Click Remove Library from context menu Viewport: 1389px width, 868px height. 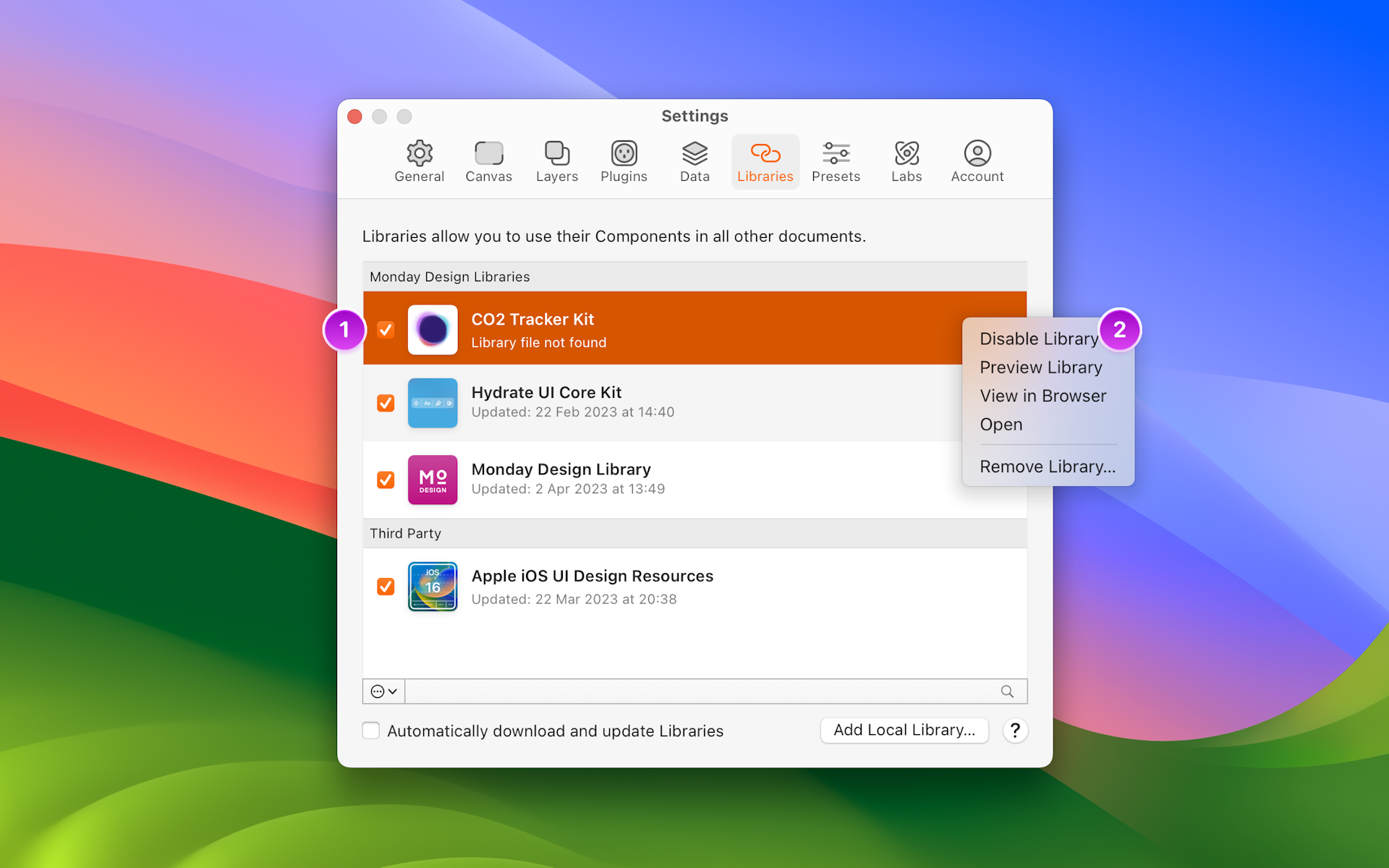click(x=1047, y=465)
